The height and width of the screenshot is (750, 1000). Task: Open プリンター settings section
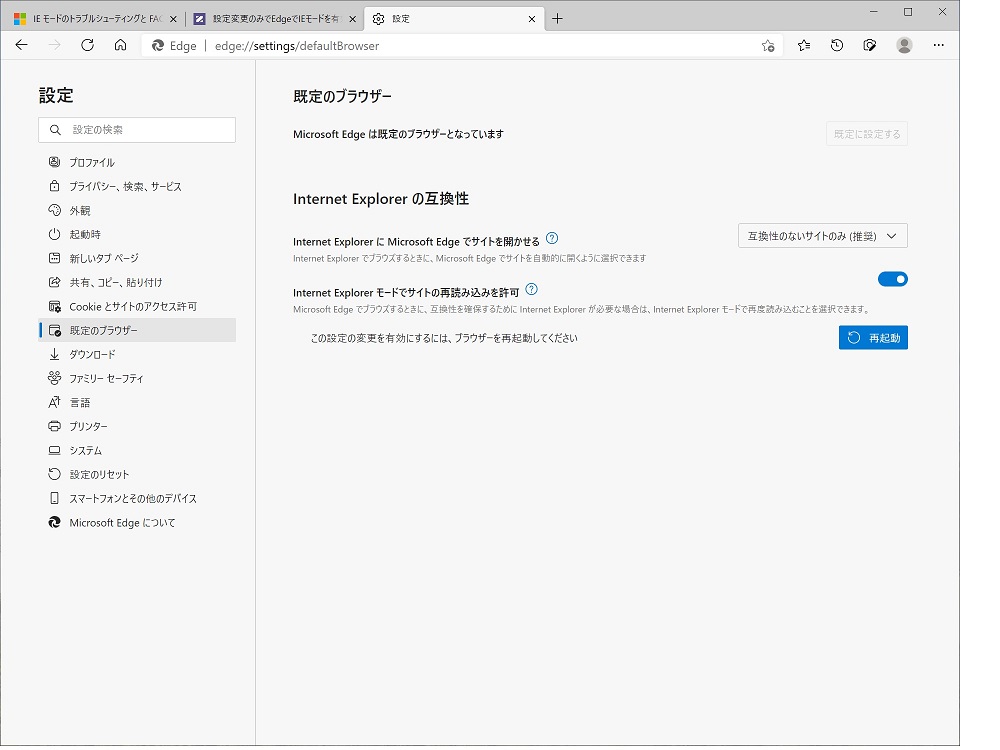tap(136, 427)
